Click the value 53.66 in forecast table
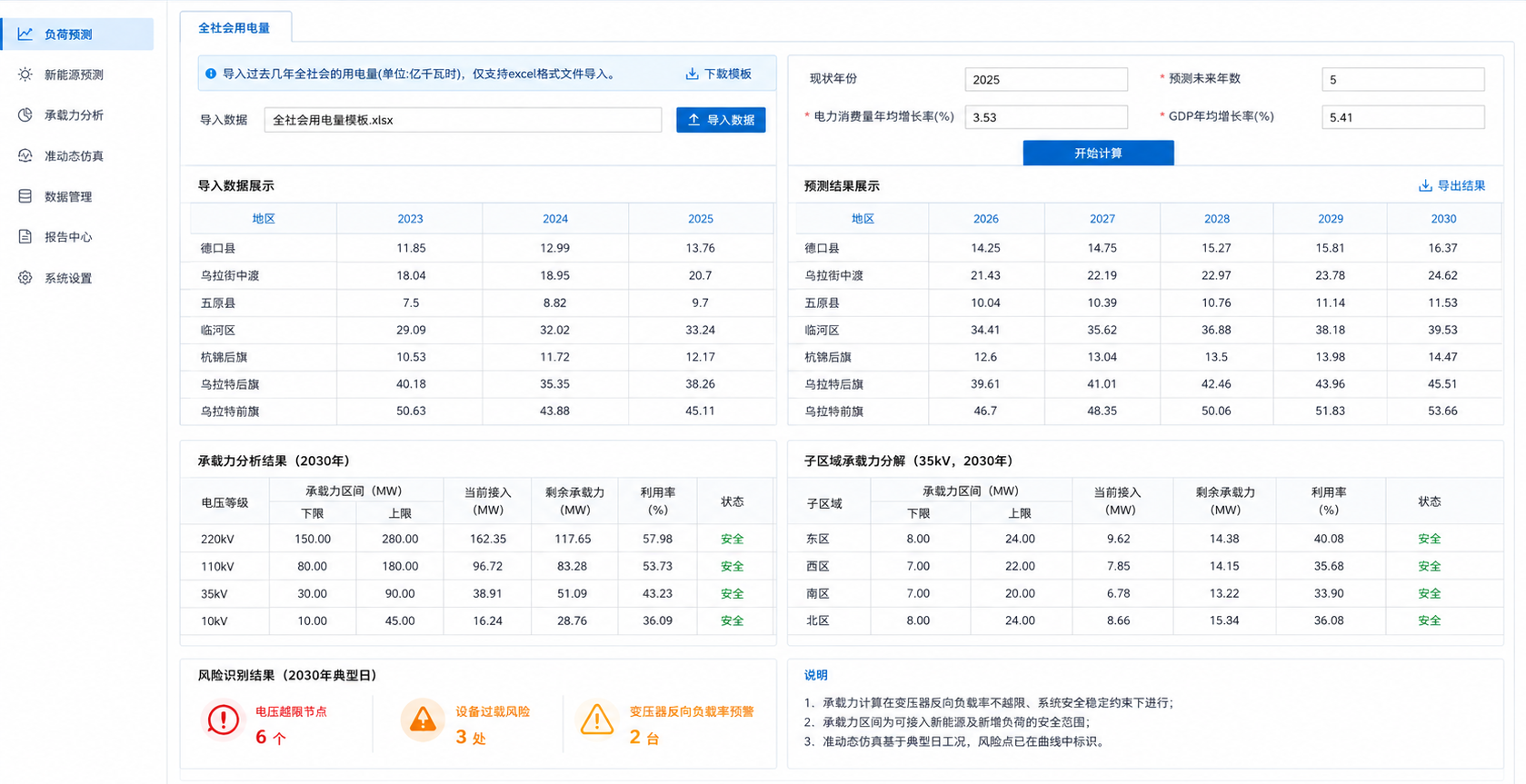 [x=1442, y=411]
